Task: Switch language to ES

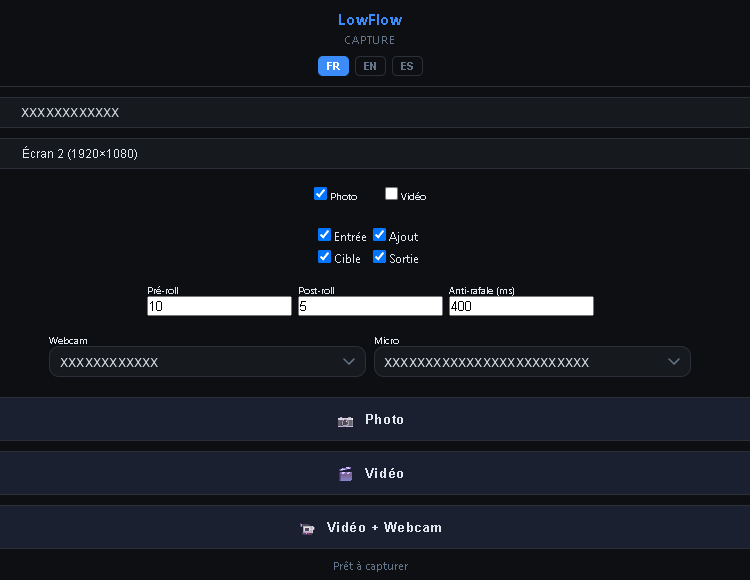Action: point(407,66)
